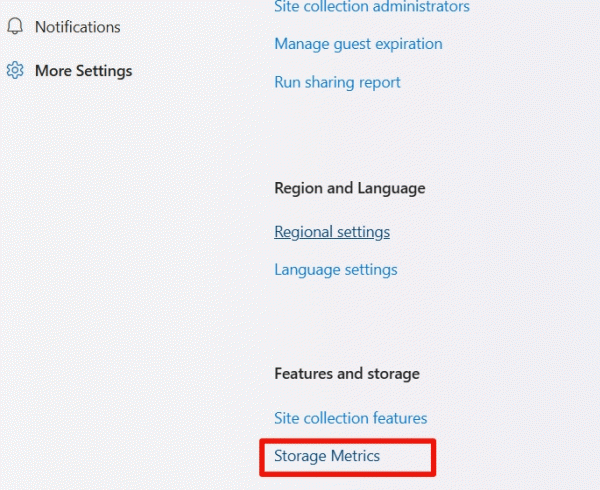Click Manage guest expiration link
The width and height of the screenshot is (600, 490).
(x=358, y=44)
